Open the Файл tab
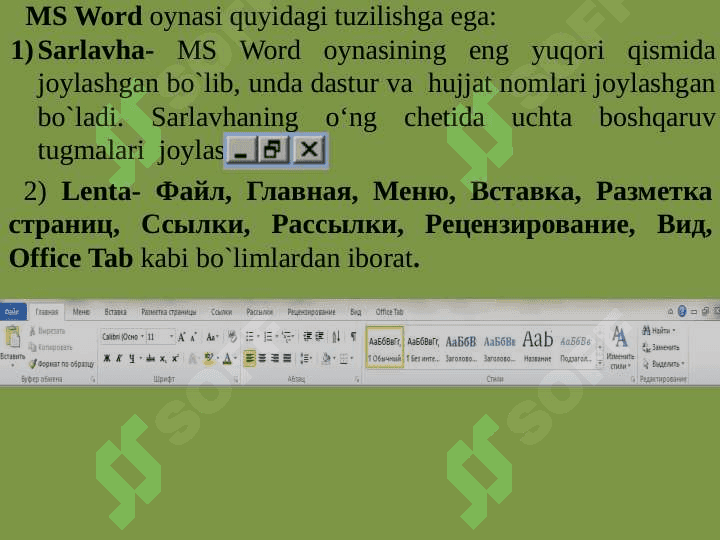Screen dimensions: 720x540 (11, 312)
